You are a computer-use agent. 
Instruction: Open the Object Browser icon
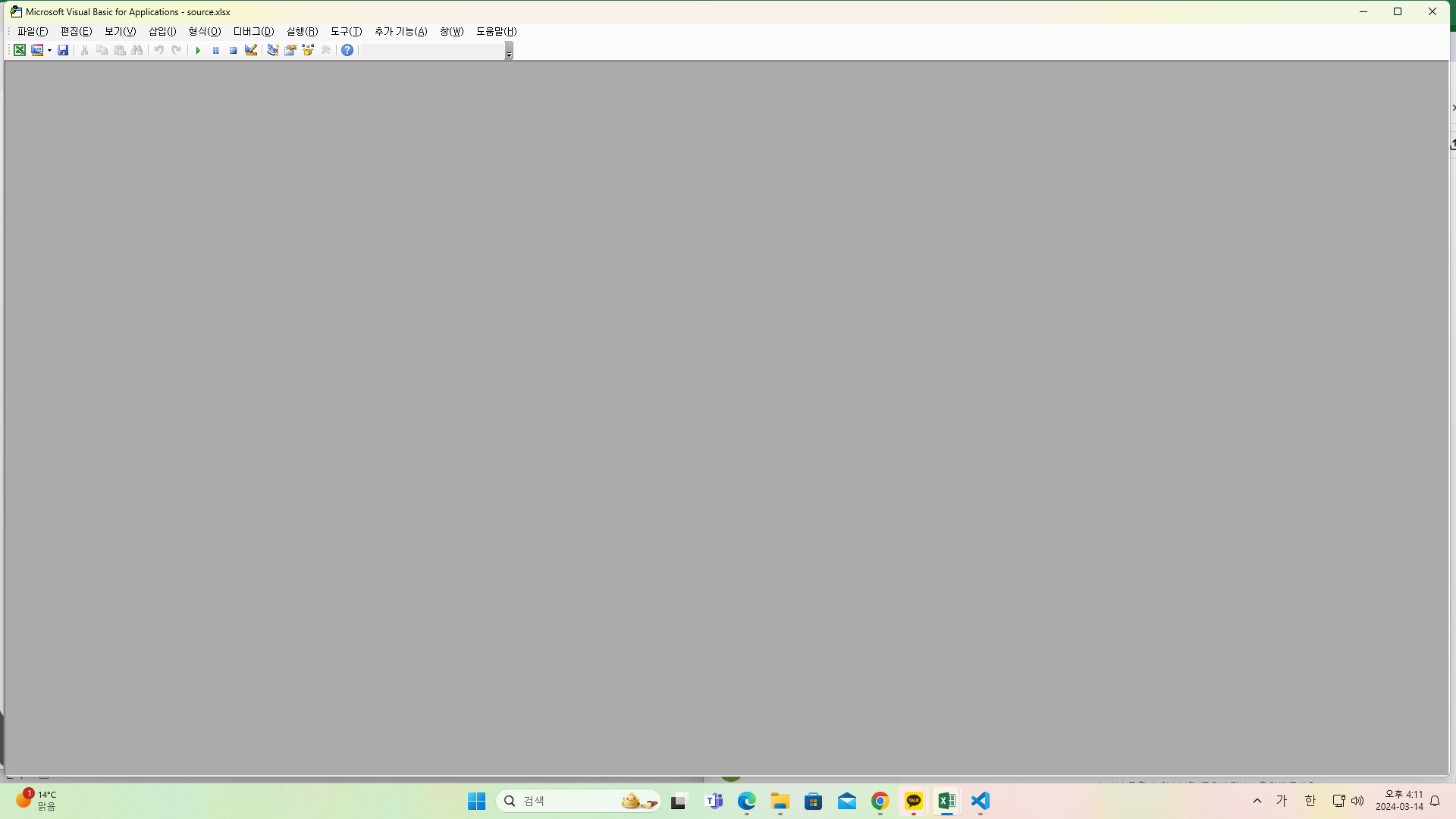pos(308,50)
